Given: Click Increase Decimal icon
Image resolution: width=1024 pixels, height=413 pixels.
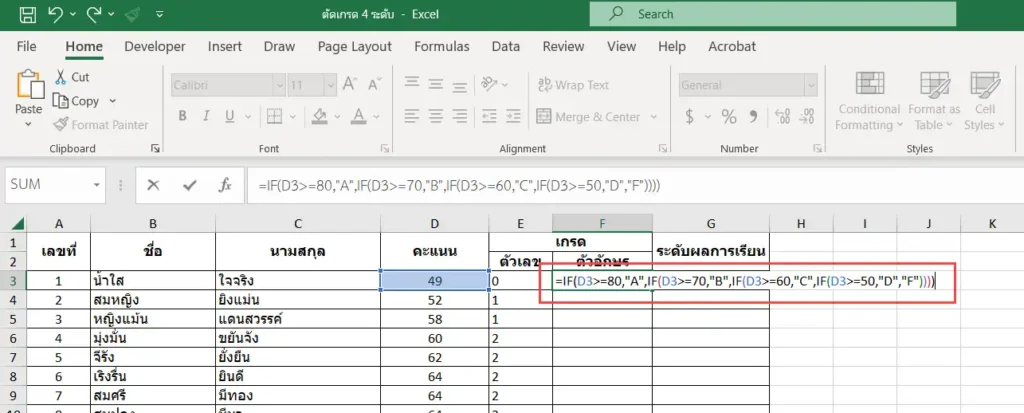Looking at the screenshot, I should (782, 116).
